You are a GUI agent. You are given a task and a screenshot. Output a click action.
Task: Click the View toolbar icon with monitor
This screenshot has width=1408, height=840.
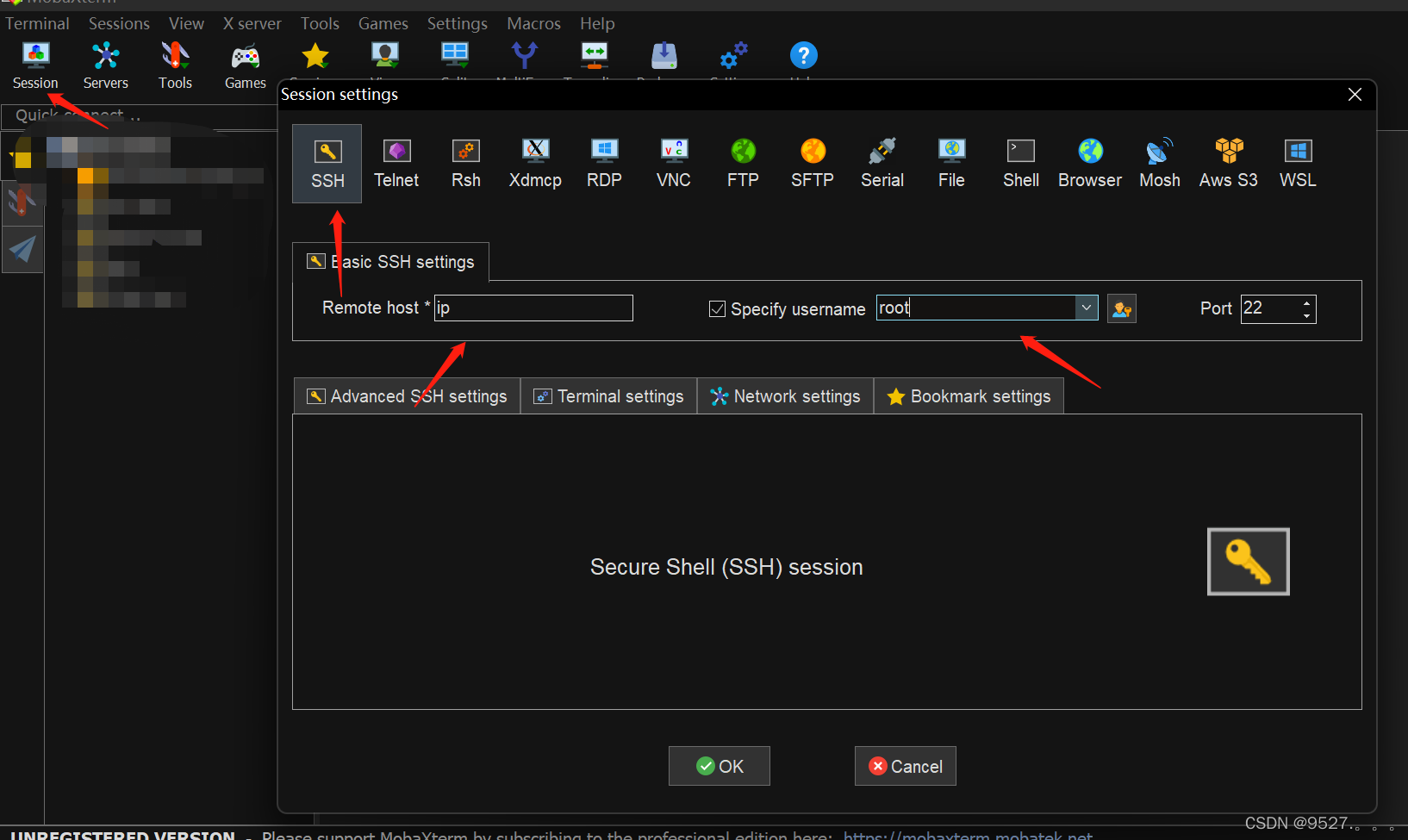coord(385,57)
